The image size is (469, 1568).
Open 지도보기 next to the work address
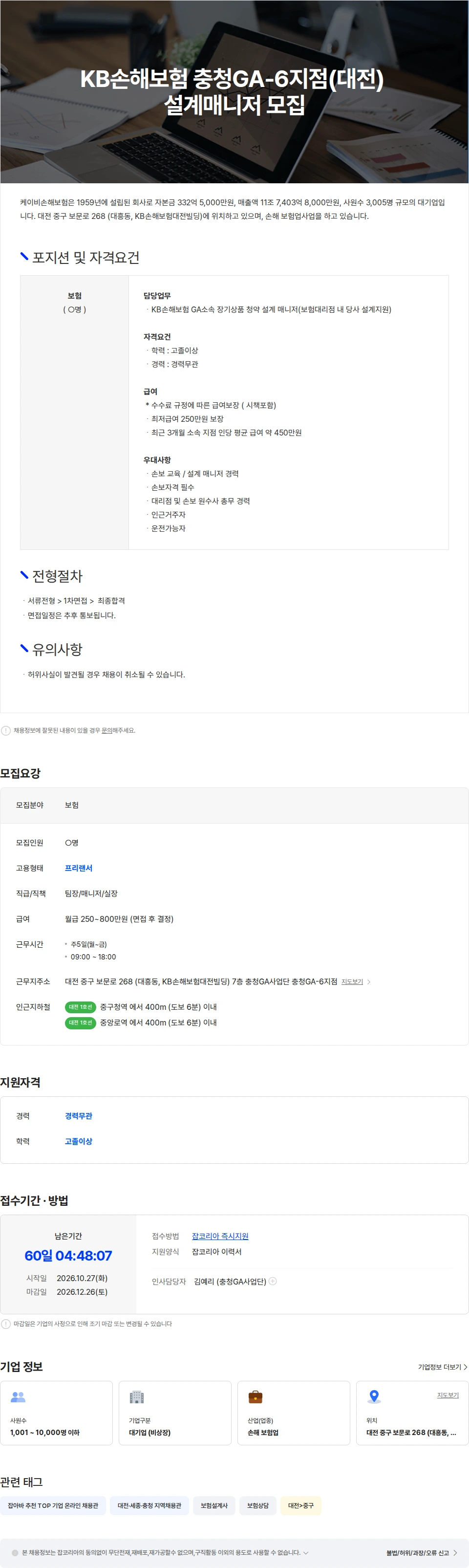tap(352, 982)
